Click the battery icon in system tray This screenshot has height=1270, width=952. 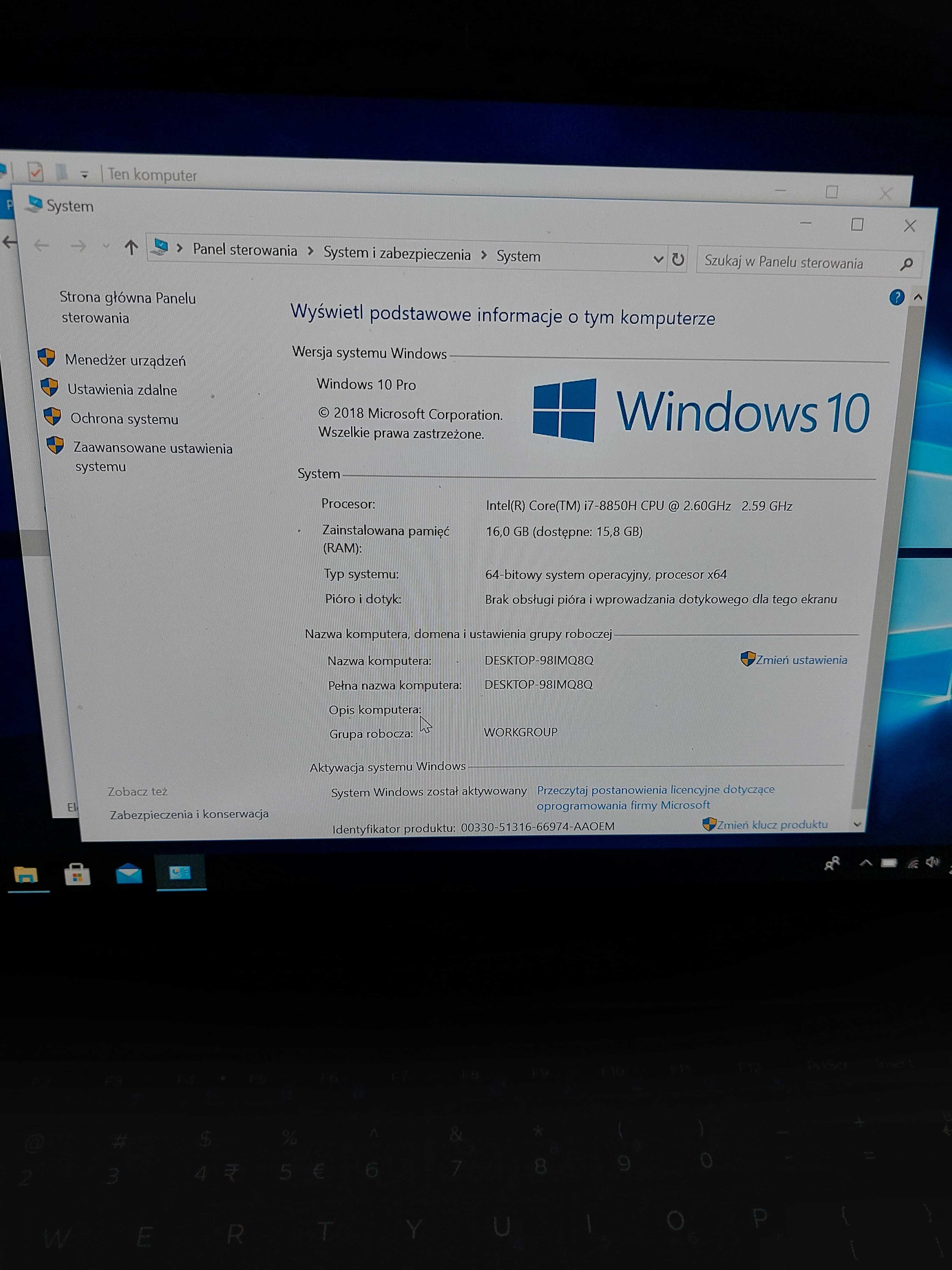click(889, 863)
